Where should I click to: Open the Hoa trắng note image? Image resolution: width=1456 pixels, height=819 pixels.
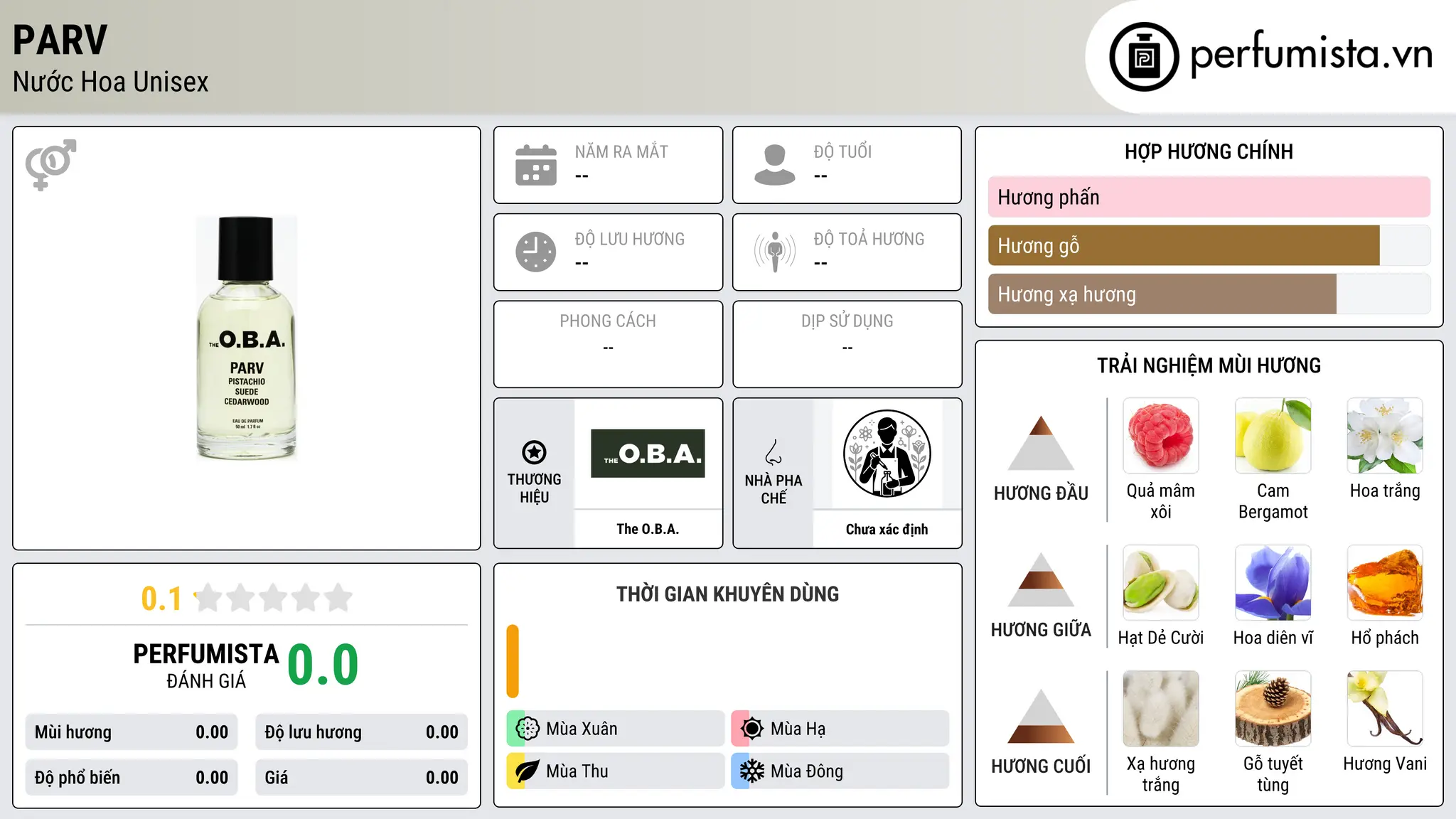point(1385,436)
